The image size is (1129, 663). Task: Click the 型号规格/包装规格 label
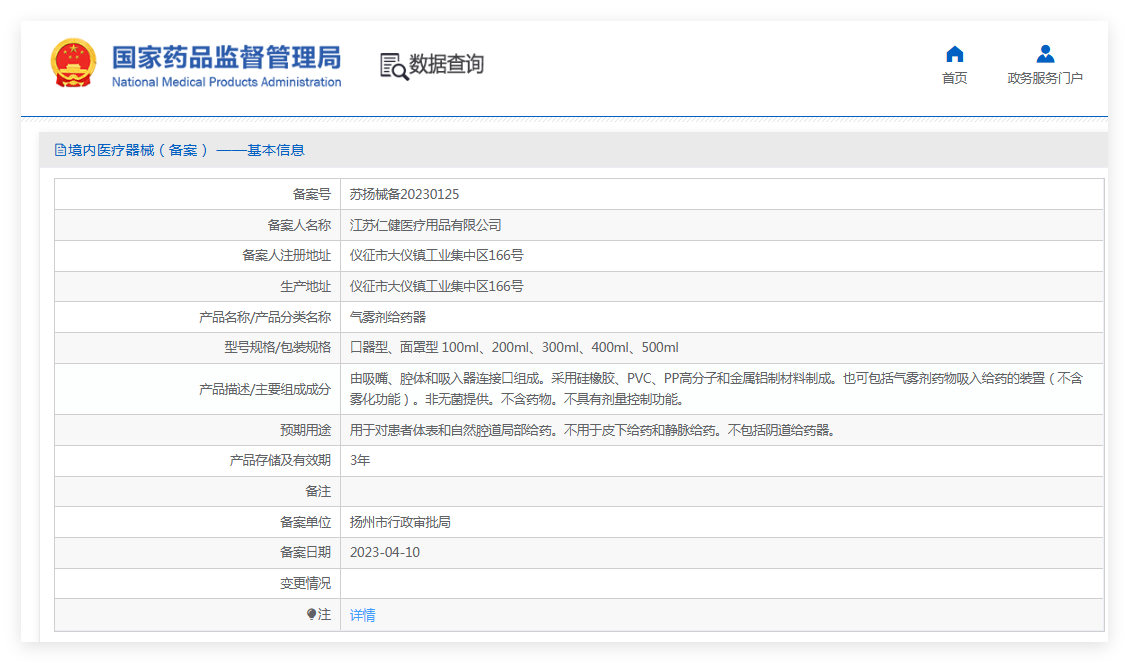click(x=277, y=348)
